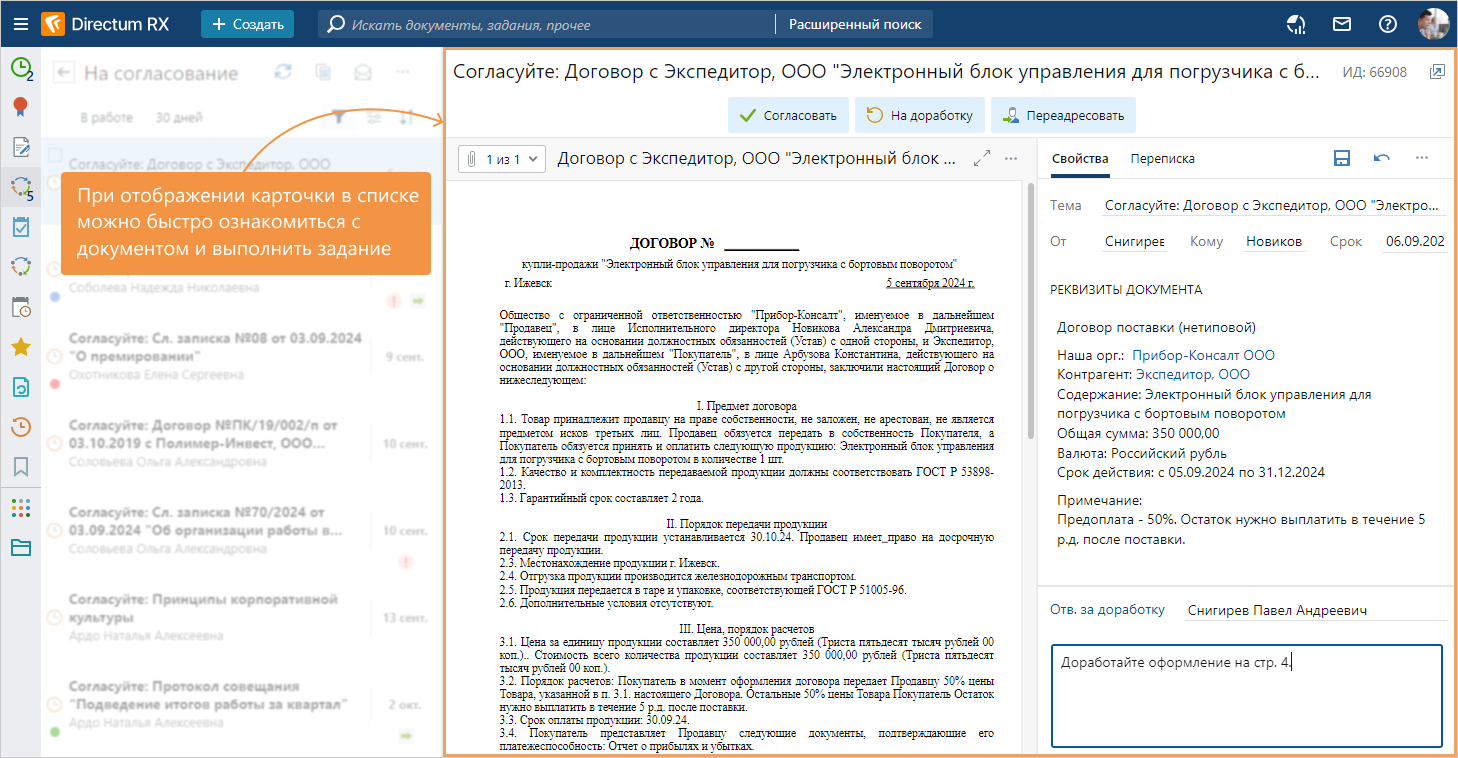Open task card in new window icon
1458x758 pixels.
[x=1437, y=72]
